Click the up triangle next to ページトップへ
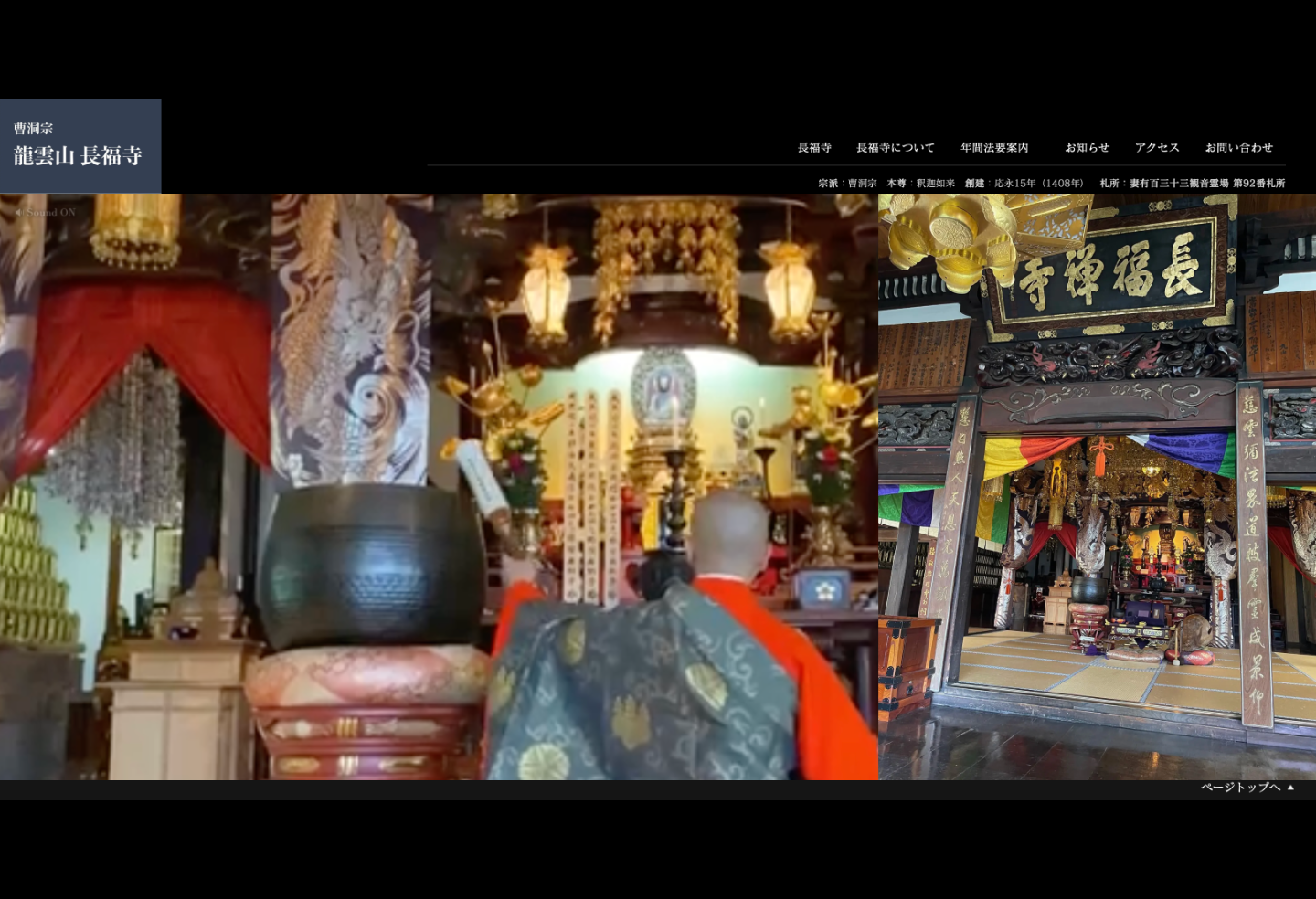The image size is (1316, 899). click(x=1290, y=788)
